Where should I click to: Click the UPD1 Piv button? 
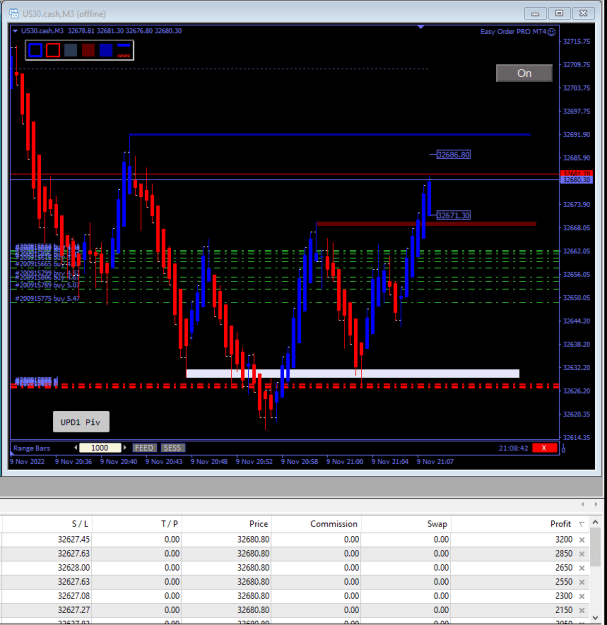[x=81, y=422]
